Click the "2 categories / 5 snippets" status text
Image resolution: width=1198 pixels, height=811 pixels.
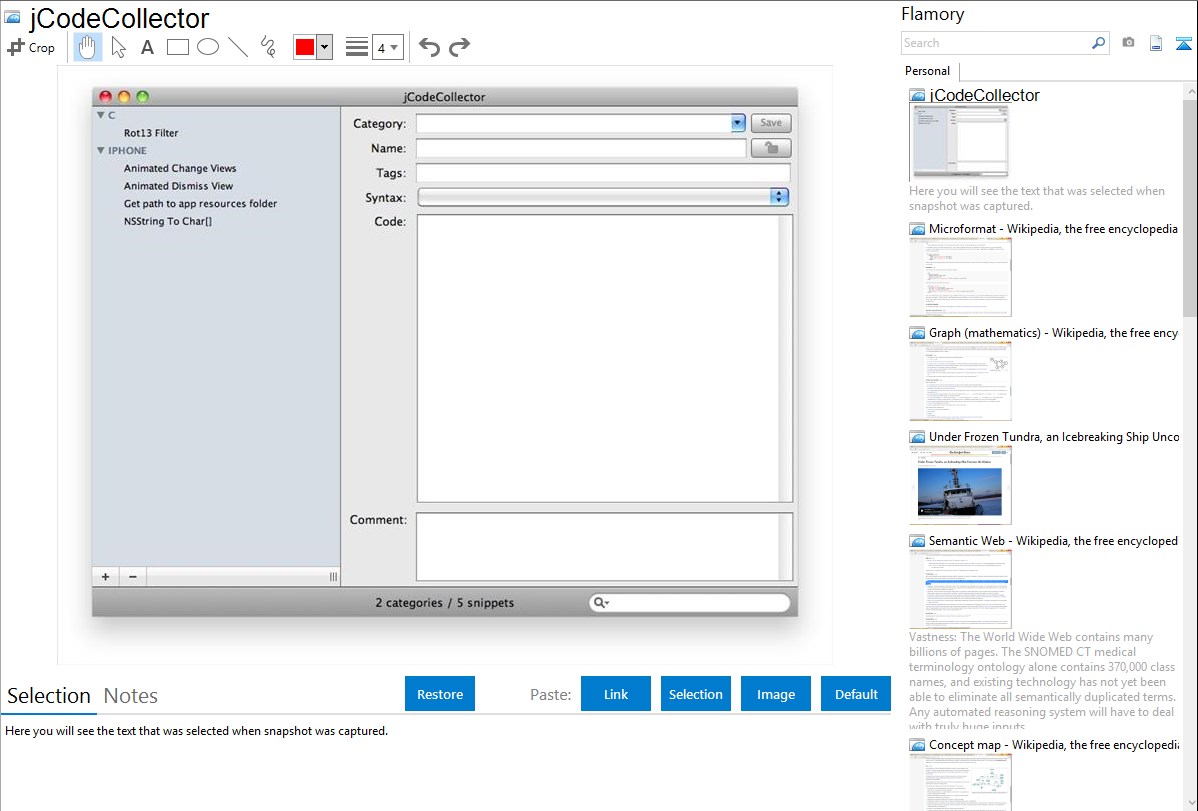click(x=445, y=603)
